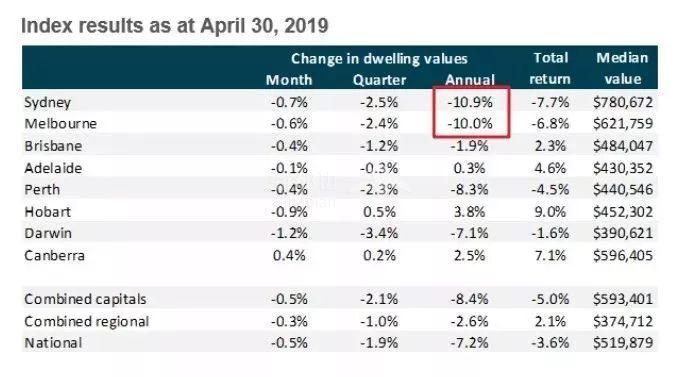Click Darwin quarter change -3.4%
This screenshot has height=377, width=683.
(x=379, y=233)
